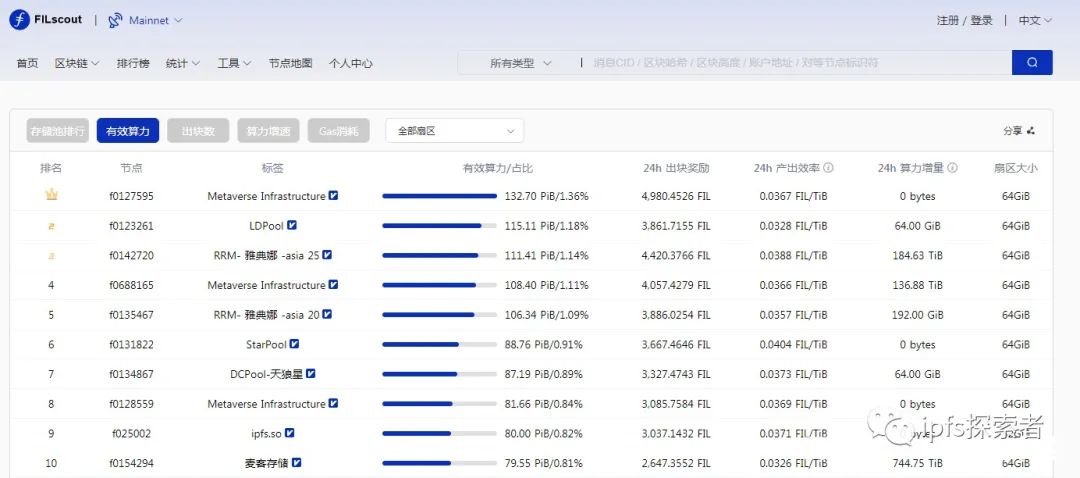Viewport: 1080px width, 478px height.
Task: Open node f0134867
Action: coord(132,374)
